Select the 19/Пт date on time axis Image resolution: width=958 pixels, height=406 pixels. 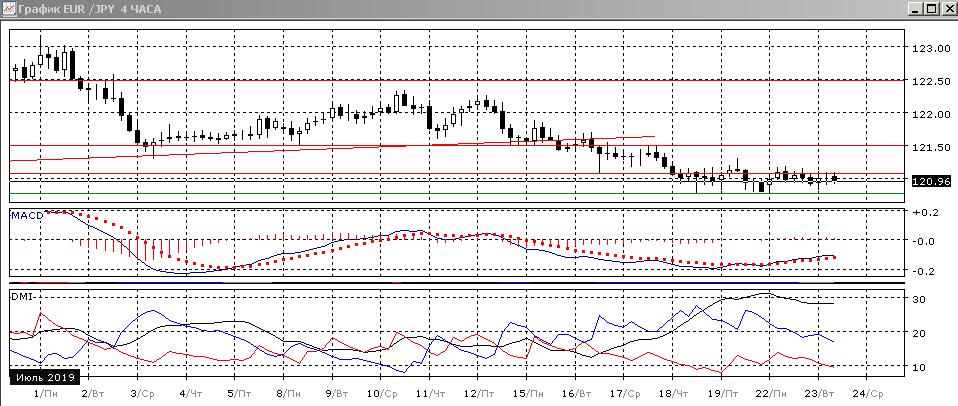[x=720, y=395]
